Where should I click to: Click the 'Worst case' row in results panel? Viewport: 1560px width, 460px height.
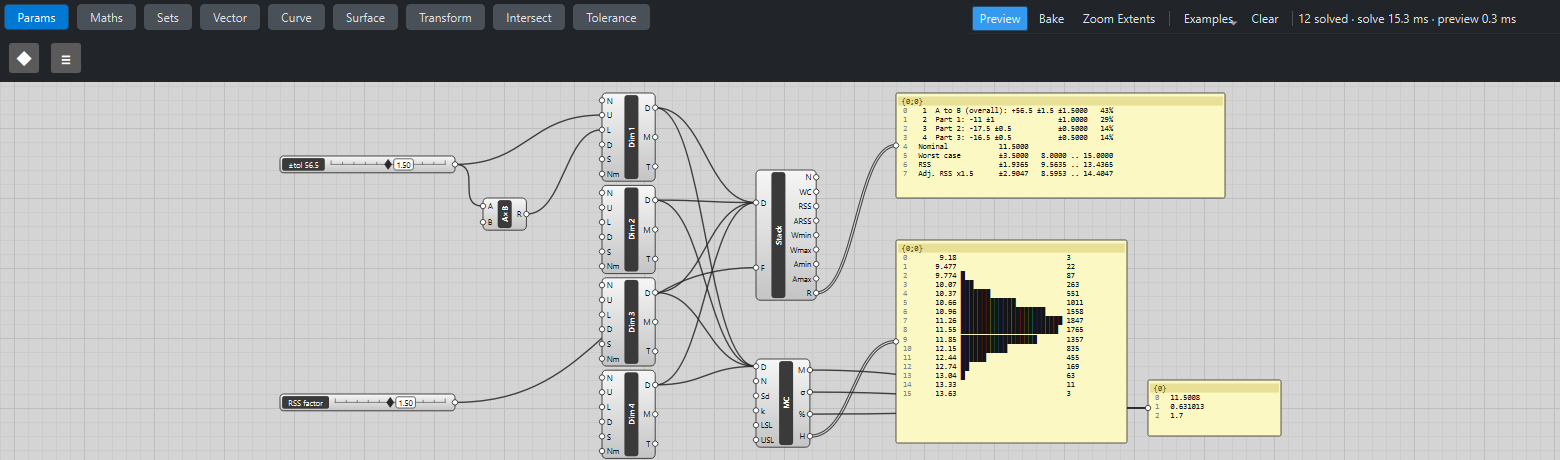point(1060,155)
